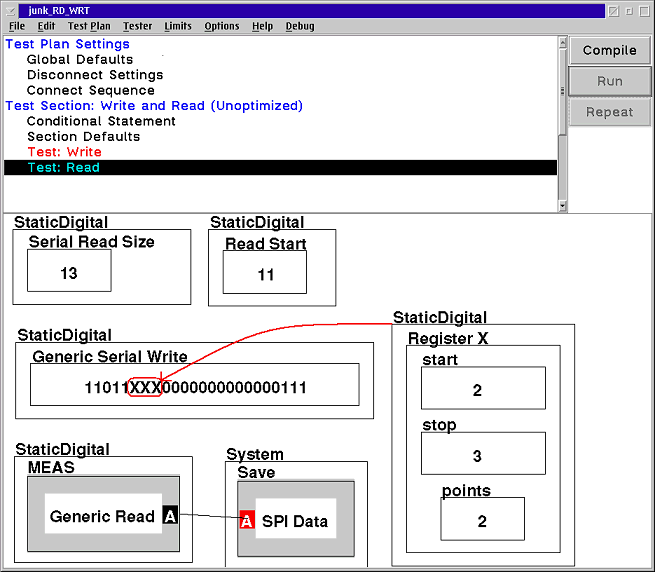655x572 pixels.
Task: Click Register X start value field
Action: point(483,388)
